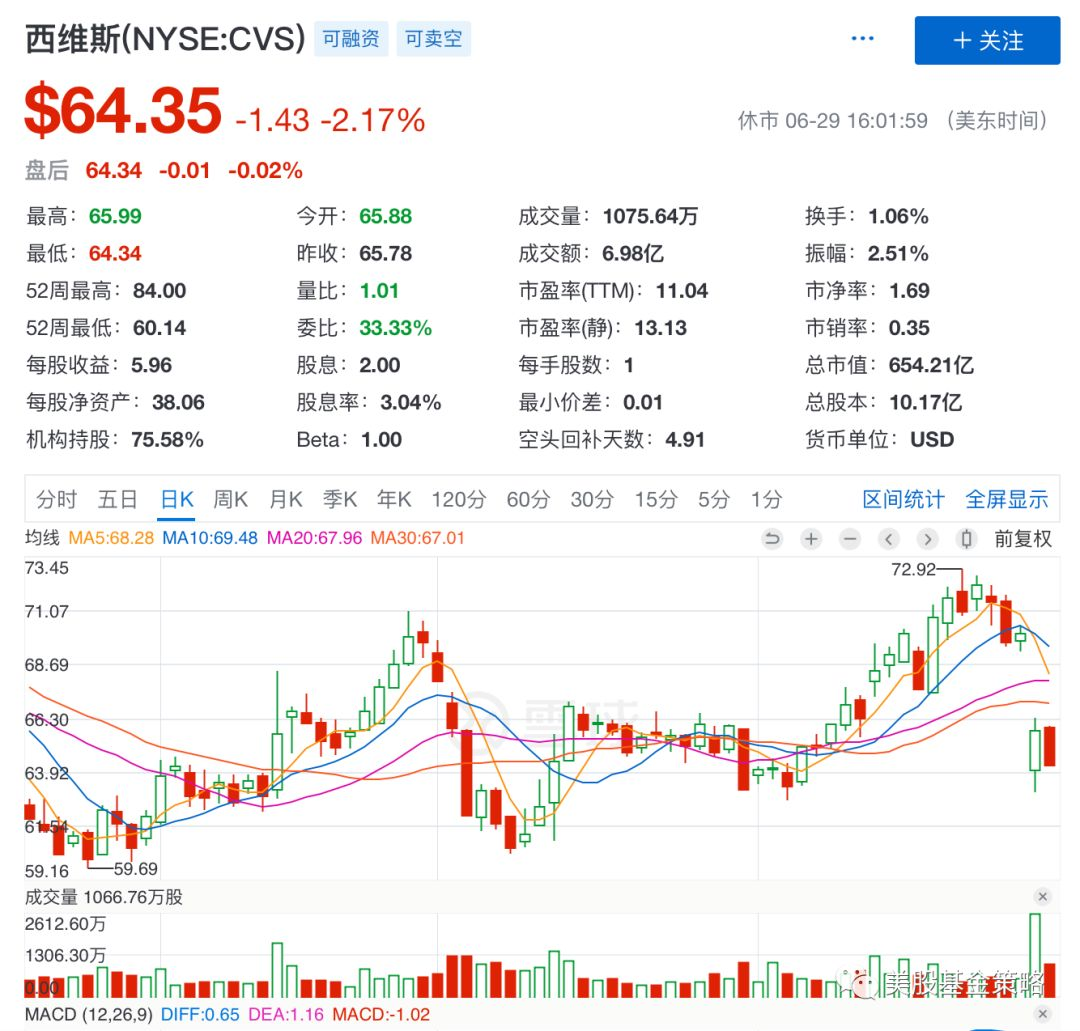Switch to the 15分 chart tab
The height and width of the screenshot is (1031, 1080).
(656, 499)
